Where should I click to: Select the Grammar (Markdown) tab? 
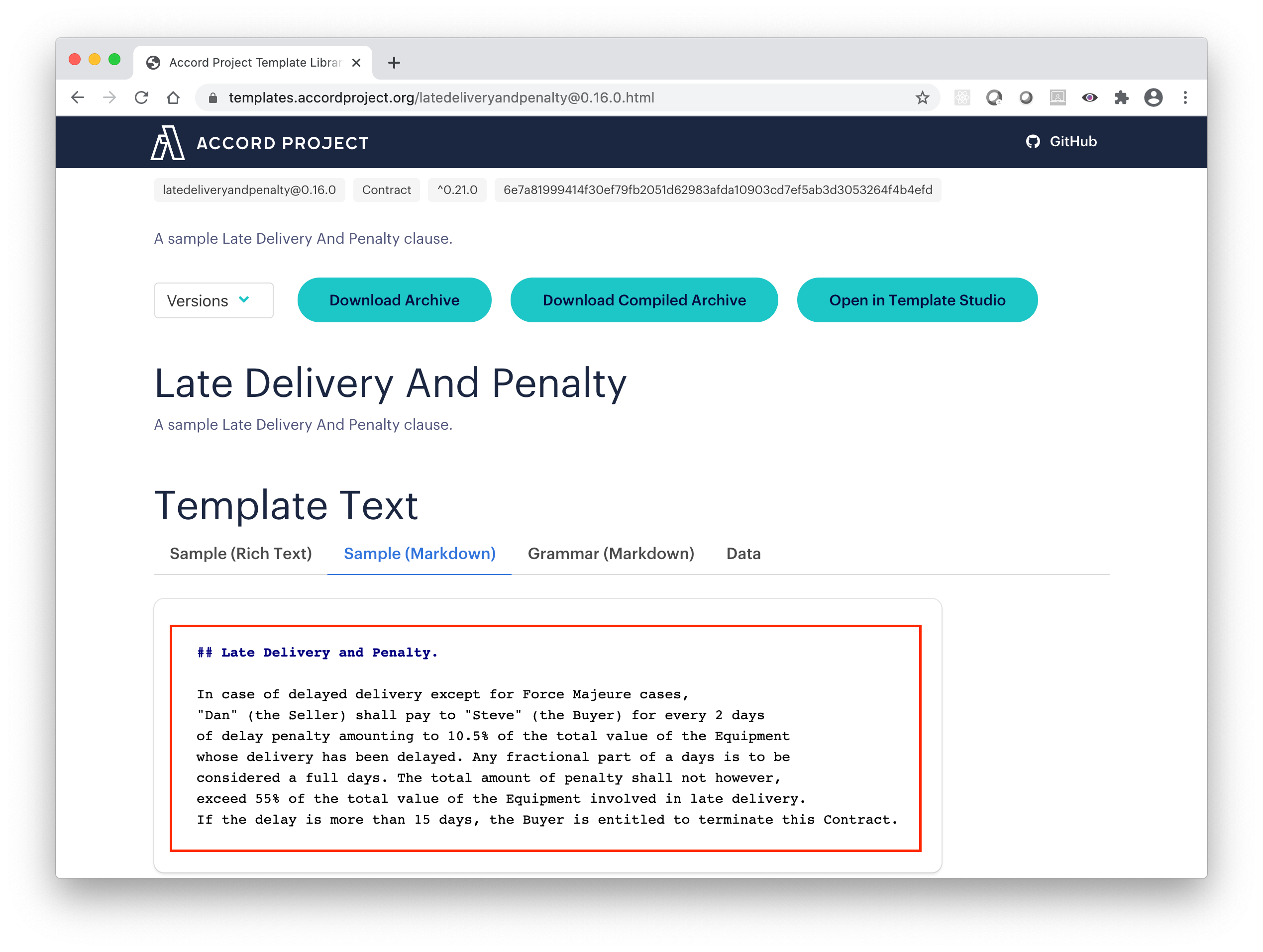(x=610, y=553)
